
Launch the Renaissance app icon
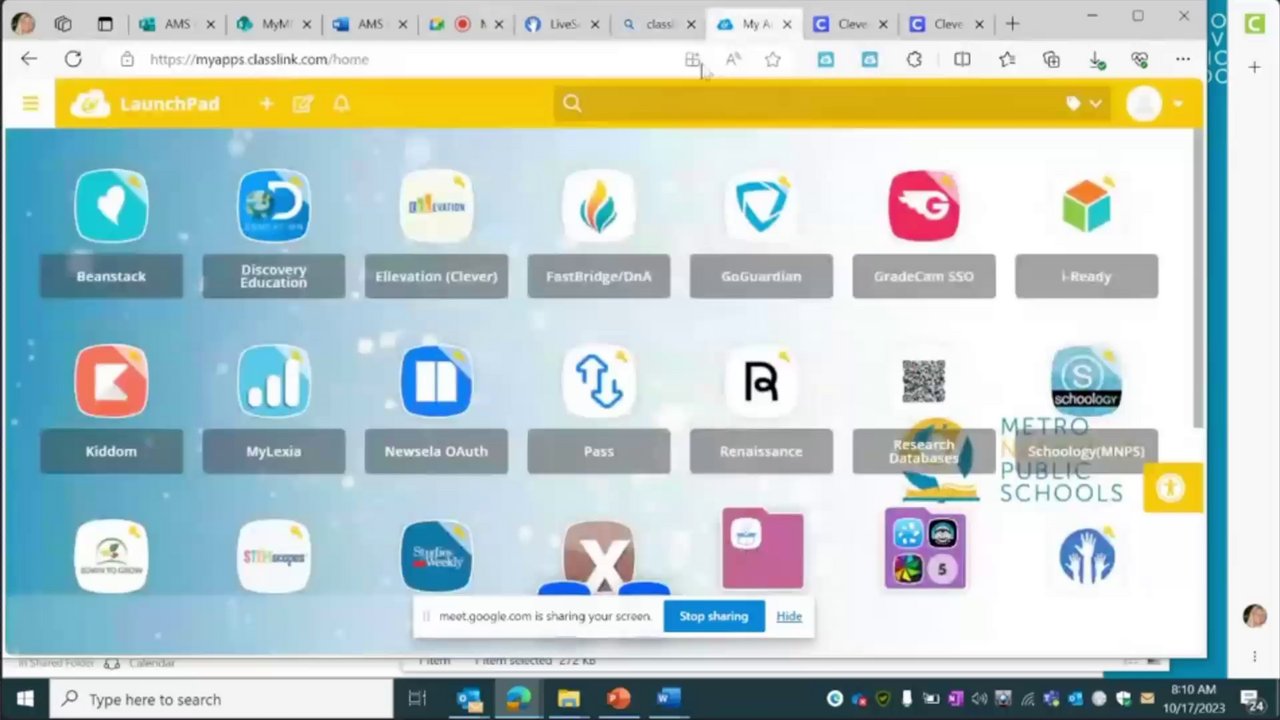(x=761, y=381)
